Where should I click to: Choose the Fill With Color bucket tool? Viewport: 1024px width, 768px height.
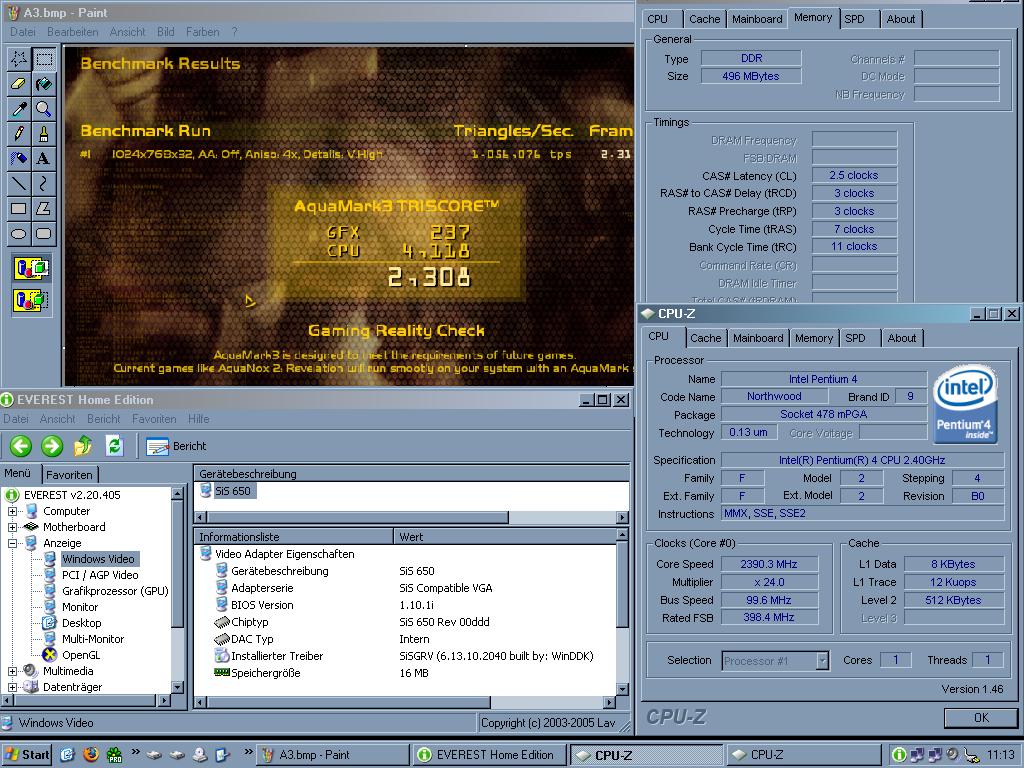pos(44,84)
